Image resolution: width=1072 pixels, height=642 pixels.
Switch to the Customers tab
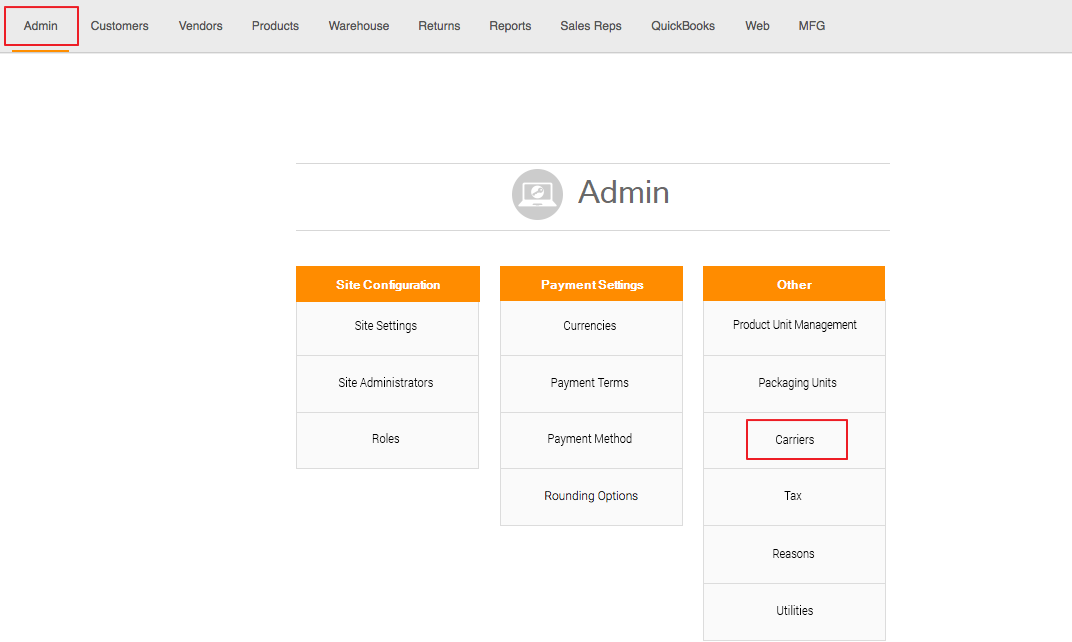point(119,26)
